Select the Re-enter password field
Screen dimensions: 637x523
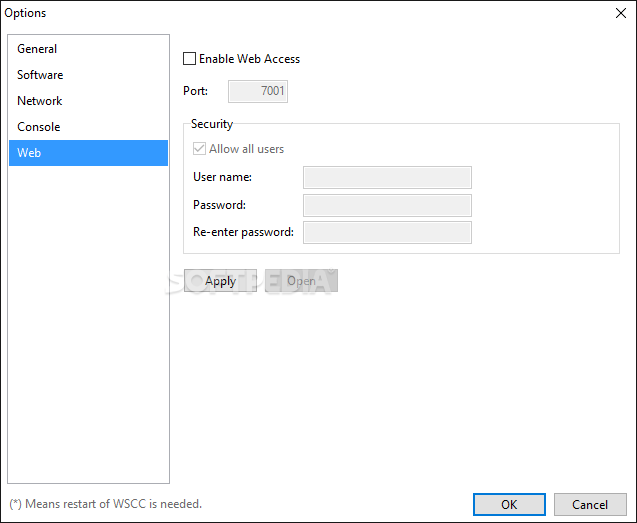[387, 232]
